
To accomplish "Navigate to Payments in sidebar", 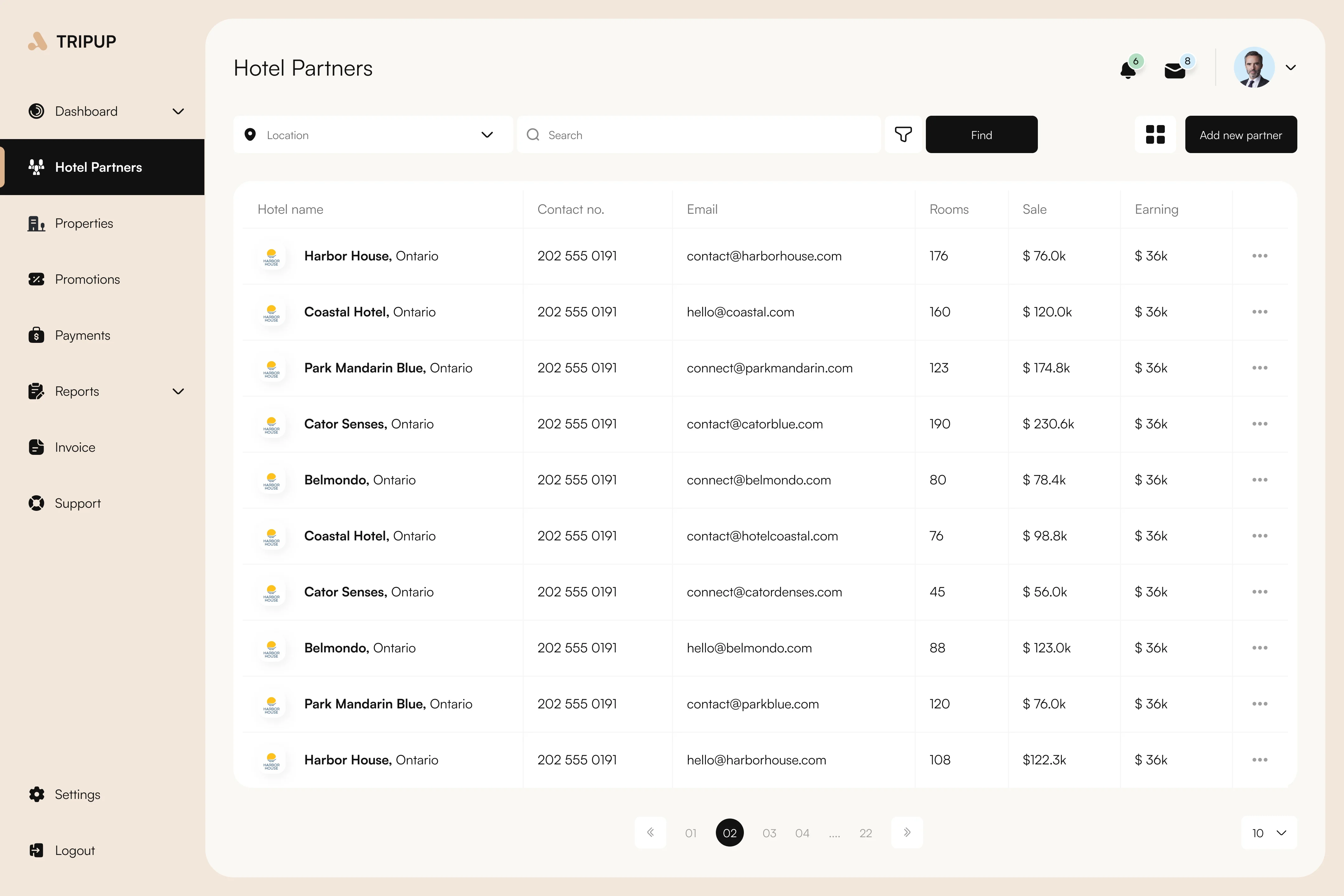I will coord(82,335).
